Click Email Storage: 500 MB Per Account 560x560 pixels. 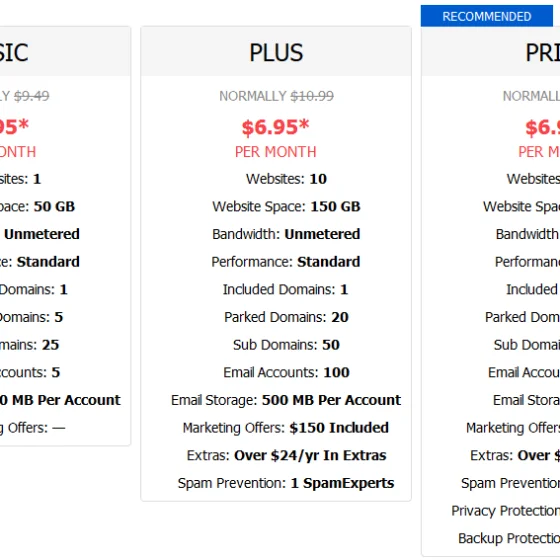(286, 400)
